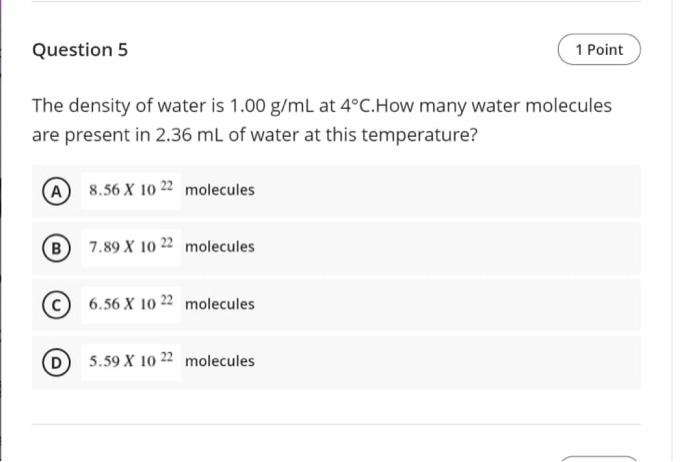Select answer option D radio circle
The image size is (700, 462).
tap(56, 362)
